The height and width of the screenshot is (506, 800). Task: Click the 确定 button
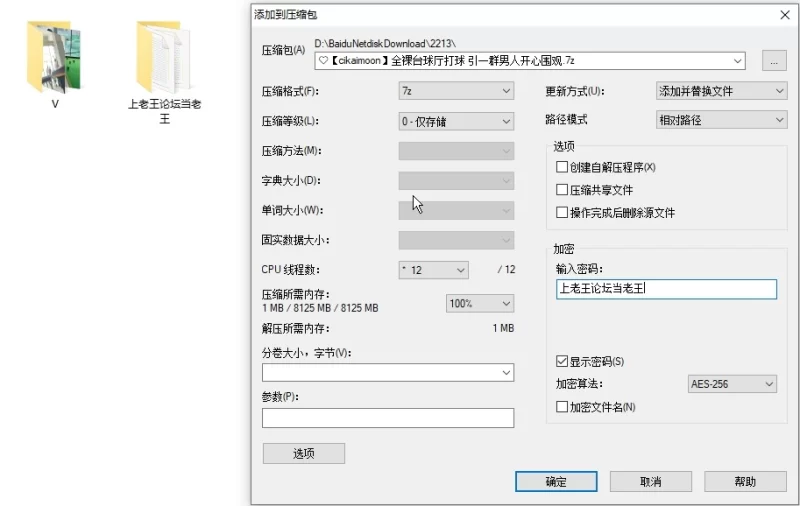coord(556,482)
